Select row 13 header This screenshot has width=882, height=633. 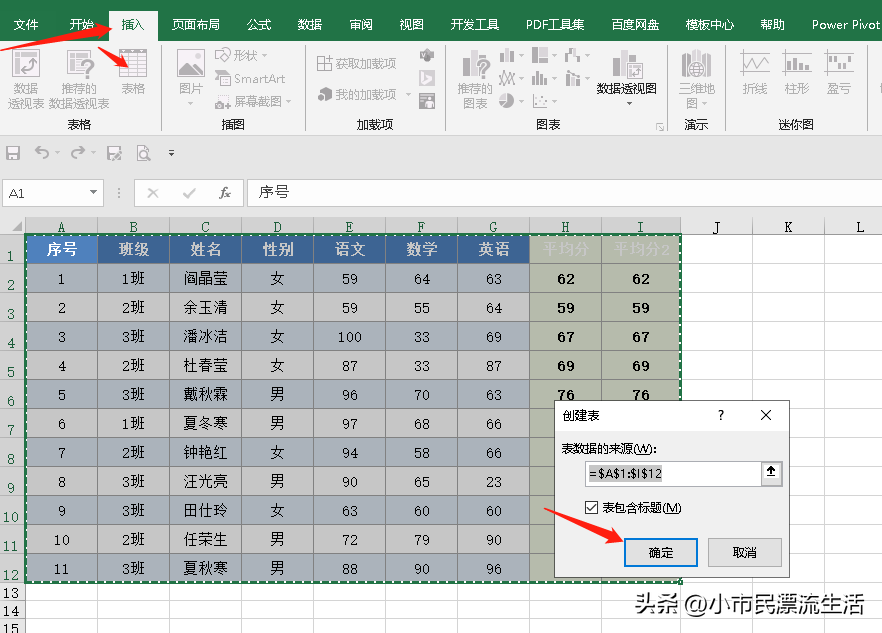(x=11, y=592)
